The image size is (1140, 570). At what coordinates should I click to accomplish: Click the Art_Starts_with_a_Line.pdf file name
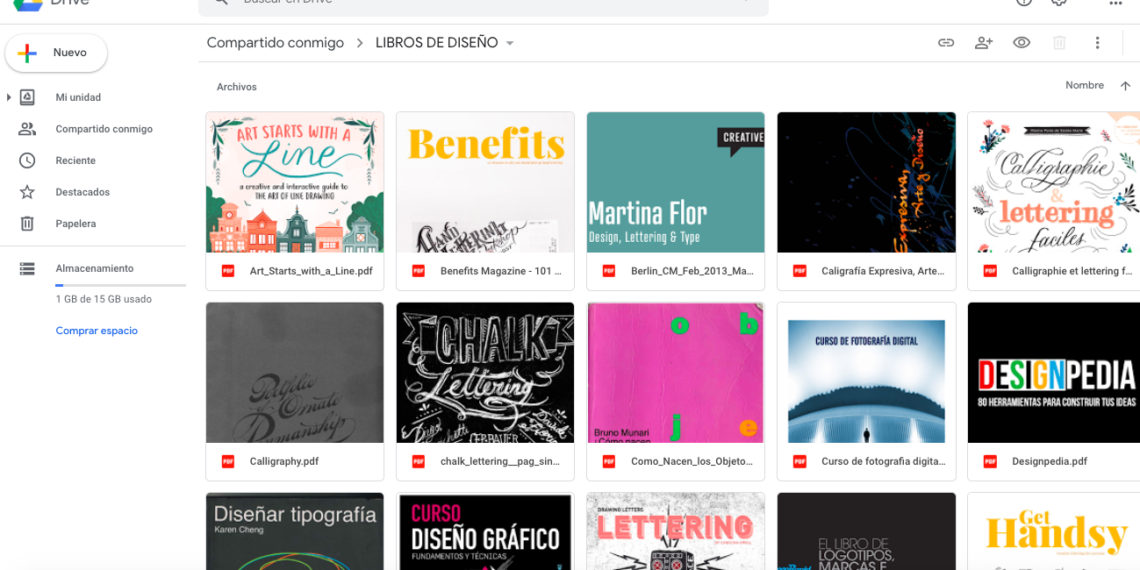click(311, 271)
